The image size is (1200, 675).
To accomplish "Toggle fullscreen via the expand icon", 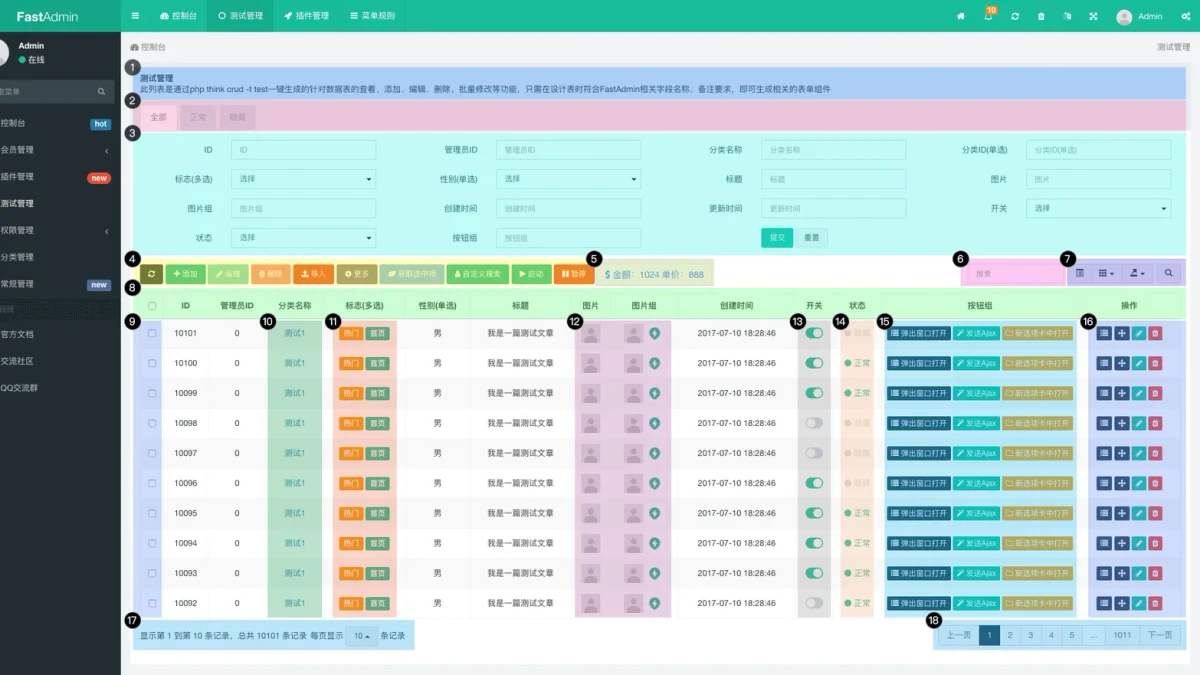I will pos(1093,16).
